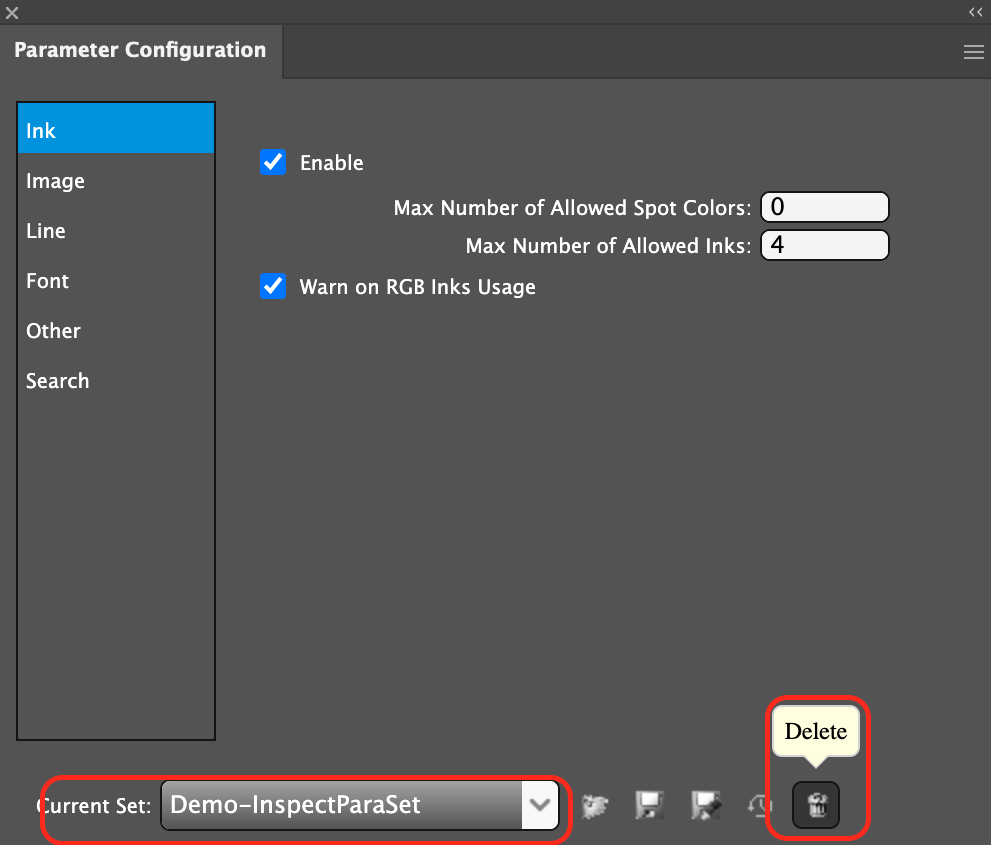Image resolution: width=991 pixels, height=845 pixels.
Task: Click the Max Allowed Spot Colors field
Action: 824,208
